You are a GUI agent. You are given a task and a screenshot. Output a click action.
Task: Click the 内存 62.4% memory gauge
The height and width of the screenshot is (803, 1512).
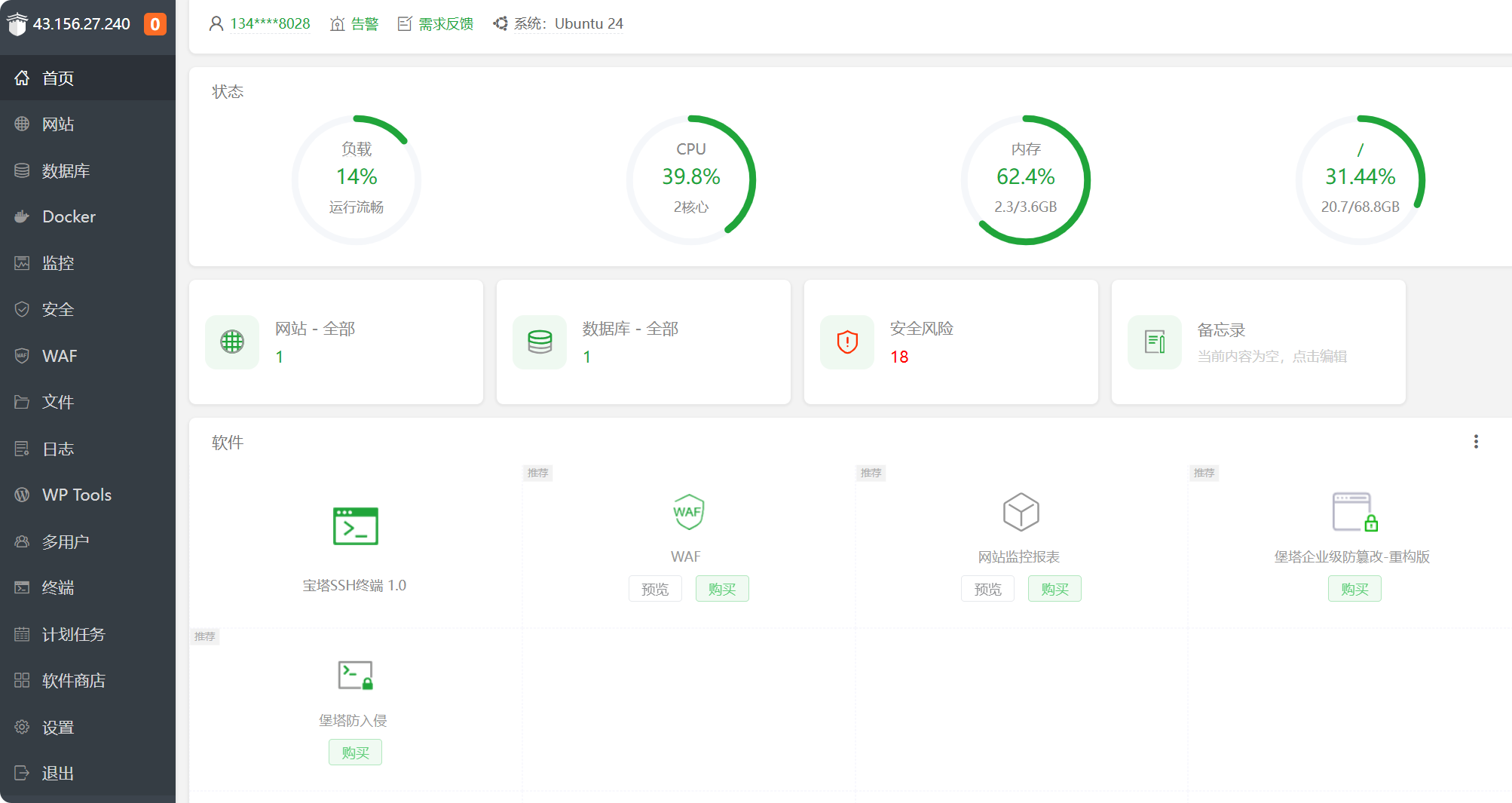1025,179
